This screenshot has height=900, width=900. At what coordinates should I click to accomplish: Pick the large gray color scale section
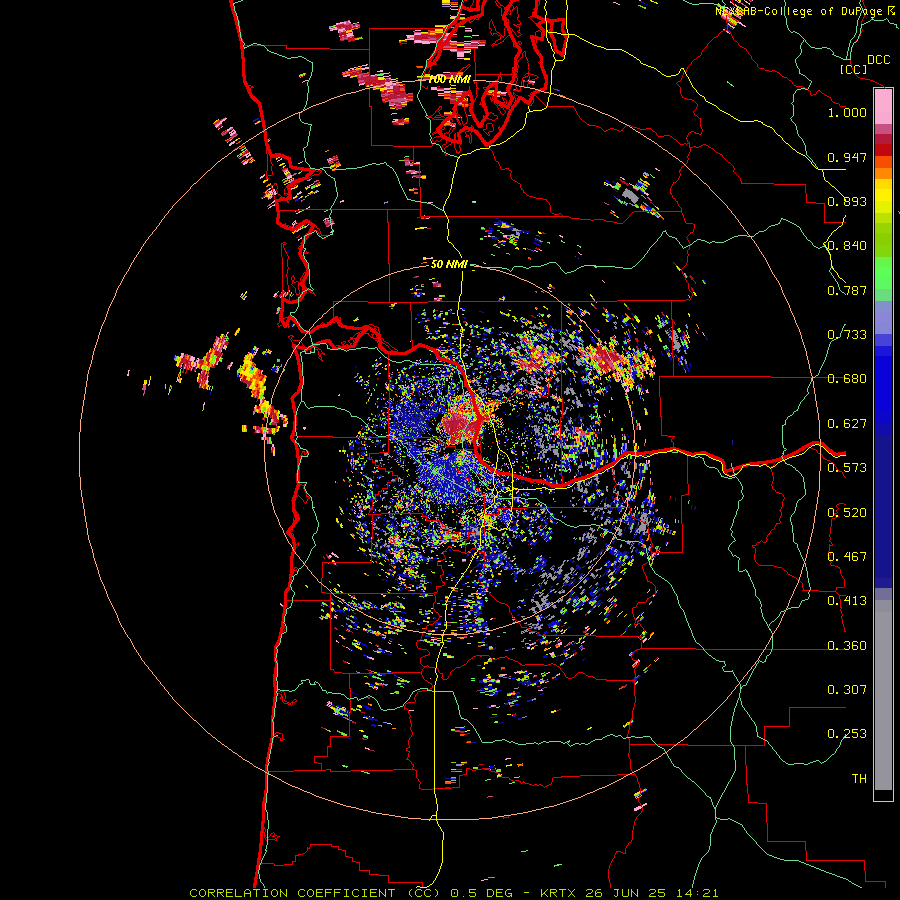(x=883, y=695)
